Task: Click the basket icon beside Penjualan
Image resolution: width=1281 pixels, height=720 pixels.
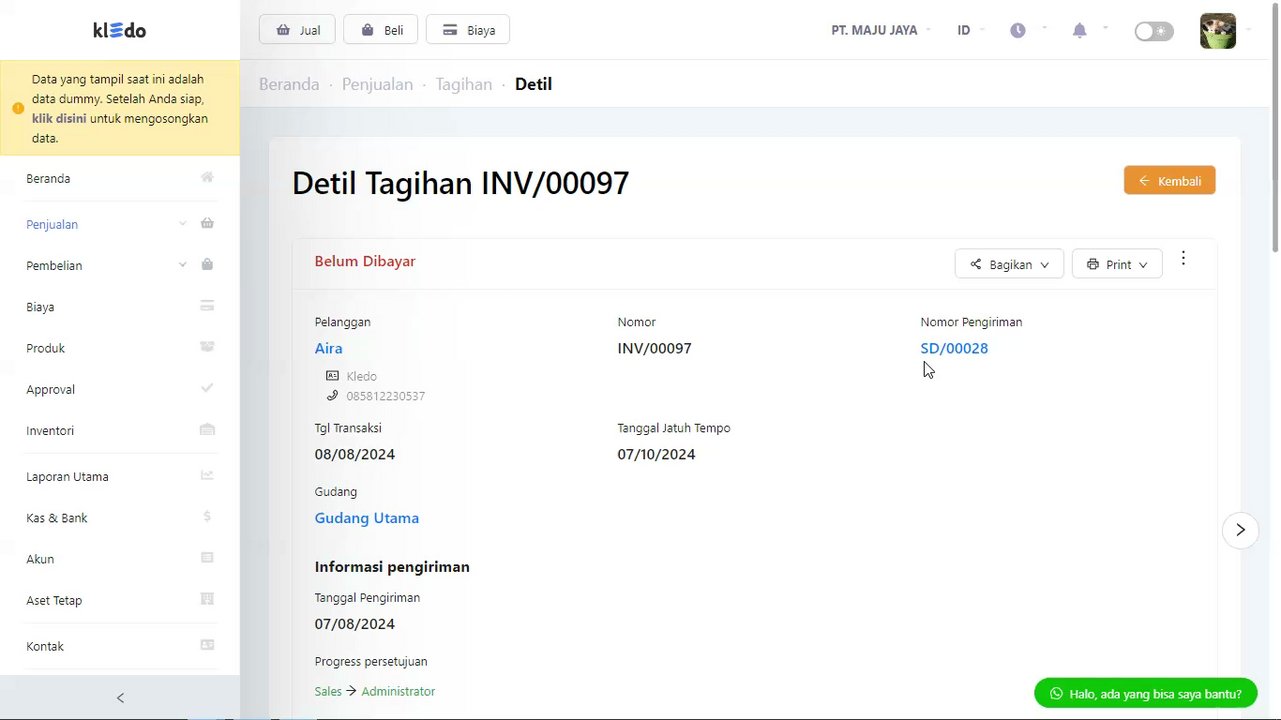Action: click(207, 223)
